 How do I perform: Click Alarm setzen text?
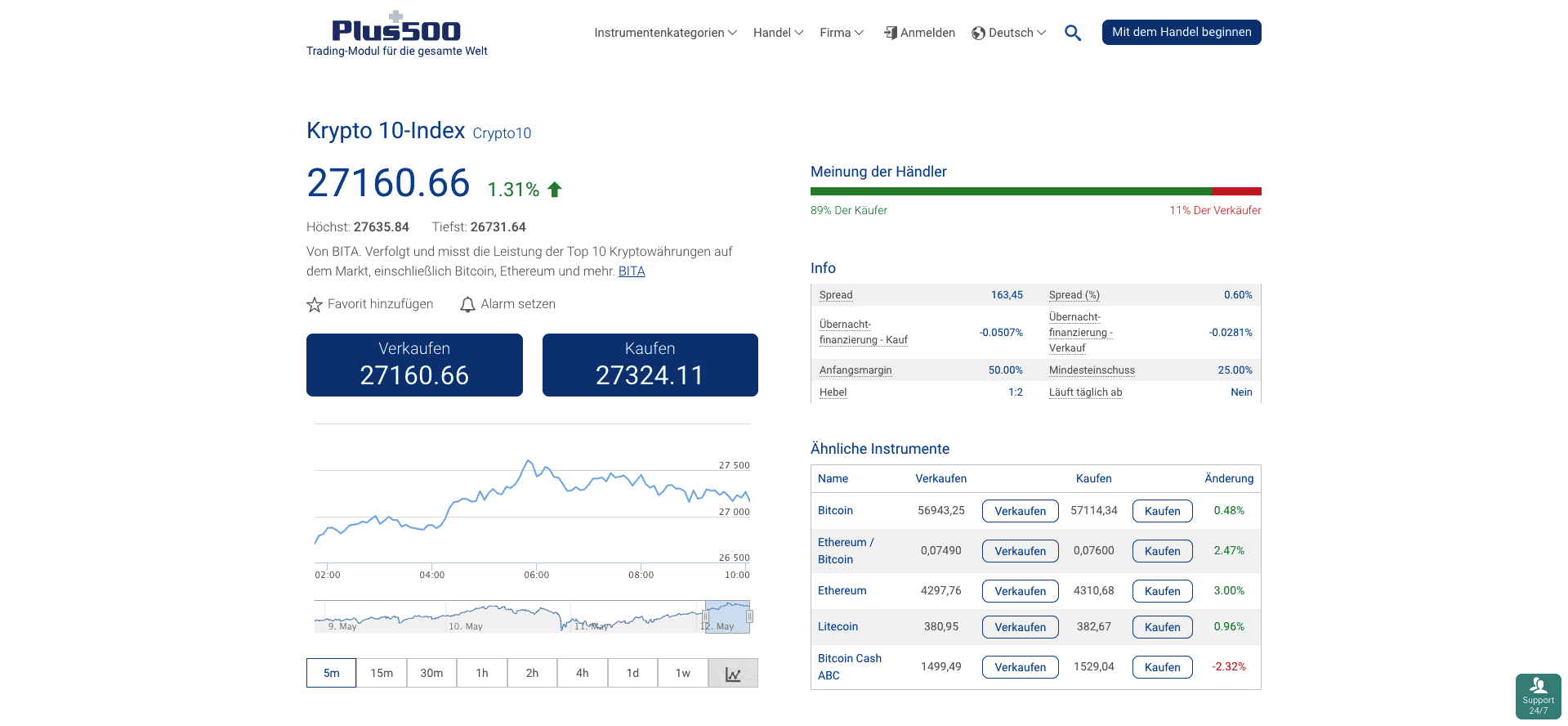(x=518, y=304)
